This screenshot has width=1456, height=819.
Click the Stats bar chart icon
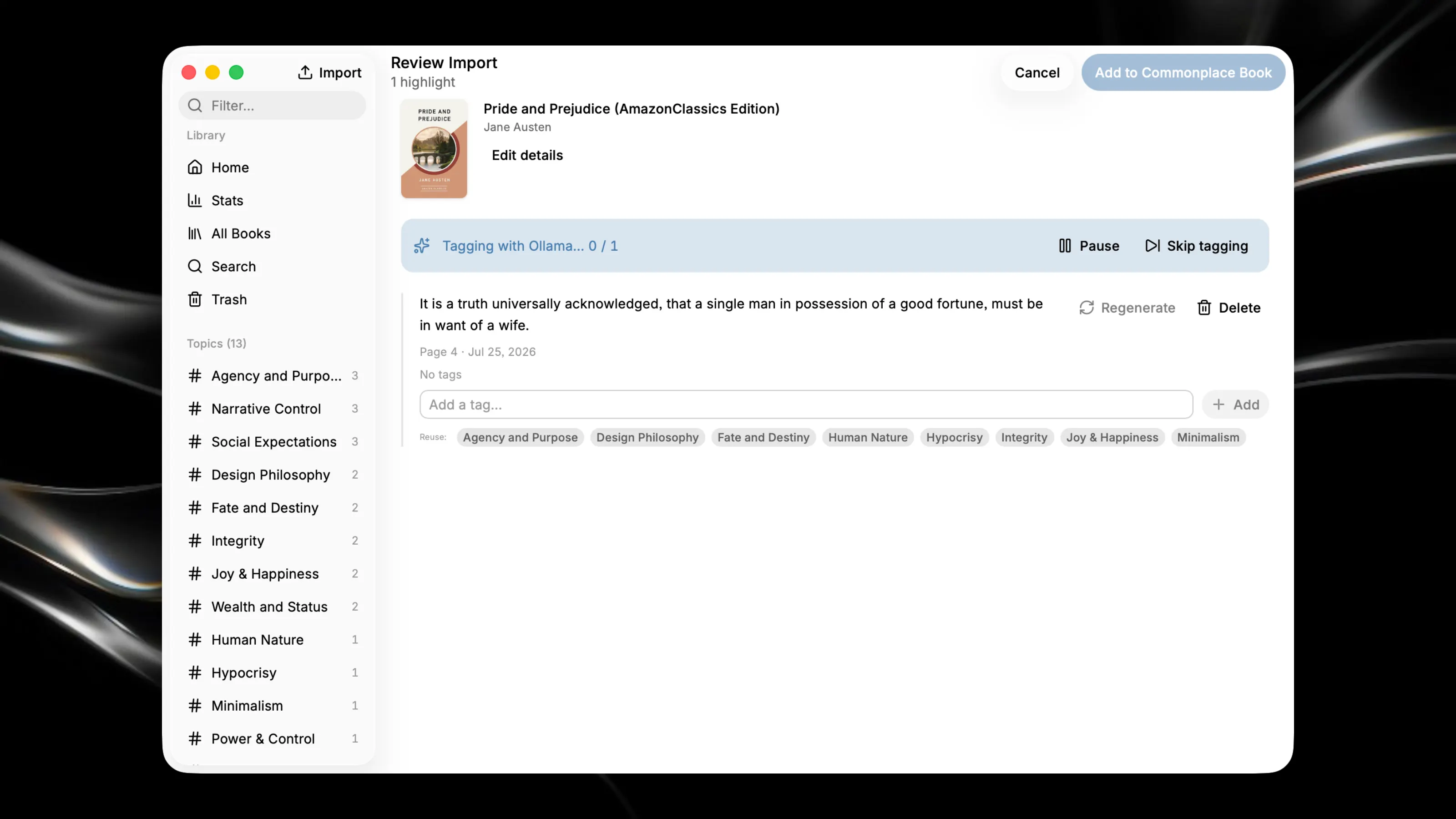pos(195,200)
